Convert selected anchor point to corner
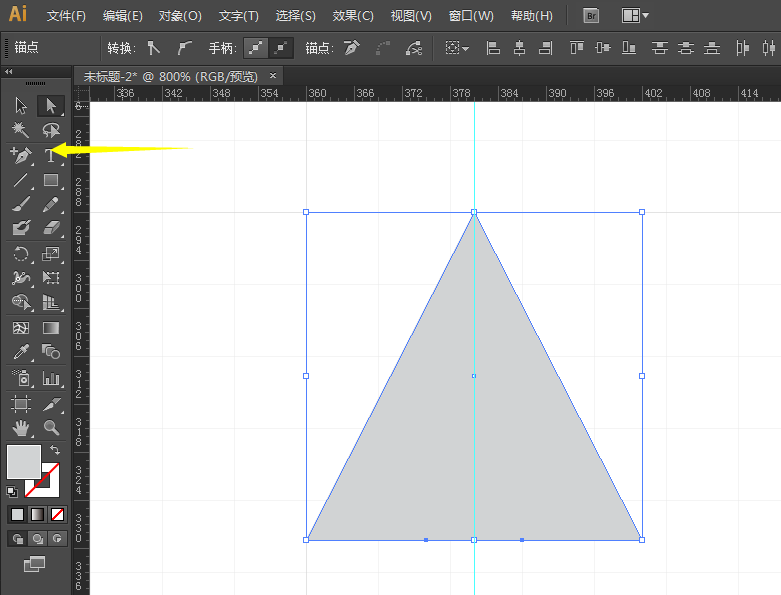The height and width of the screenshot is (595, 781). click(154, 48)
